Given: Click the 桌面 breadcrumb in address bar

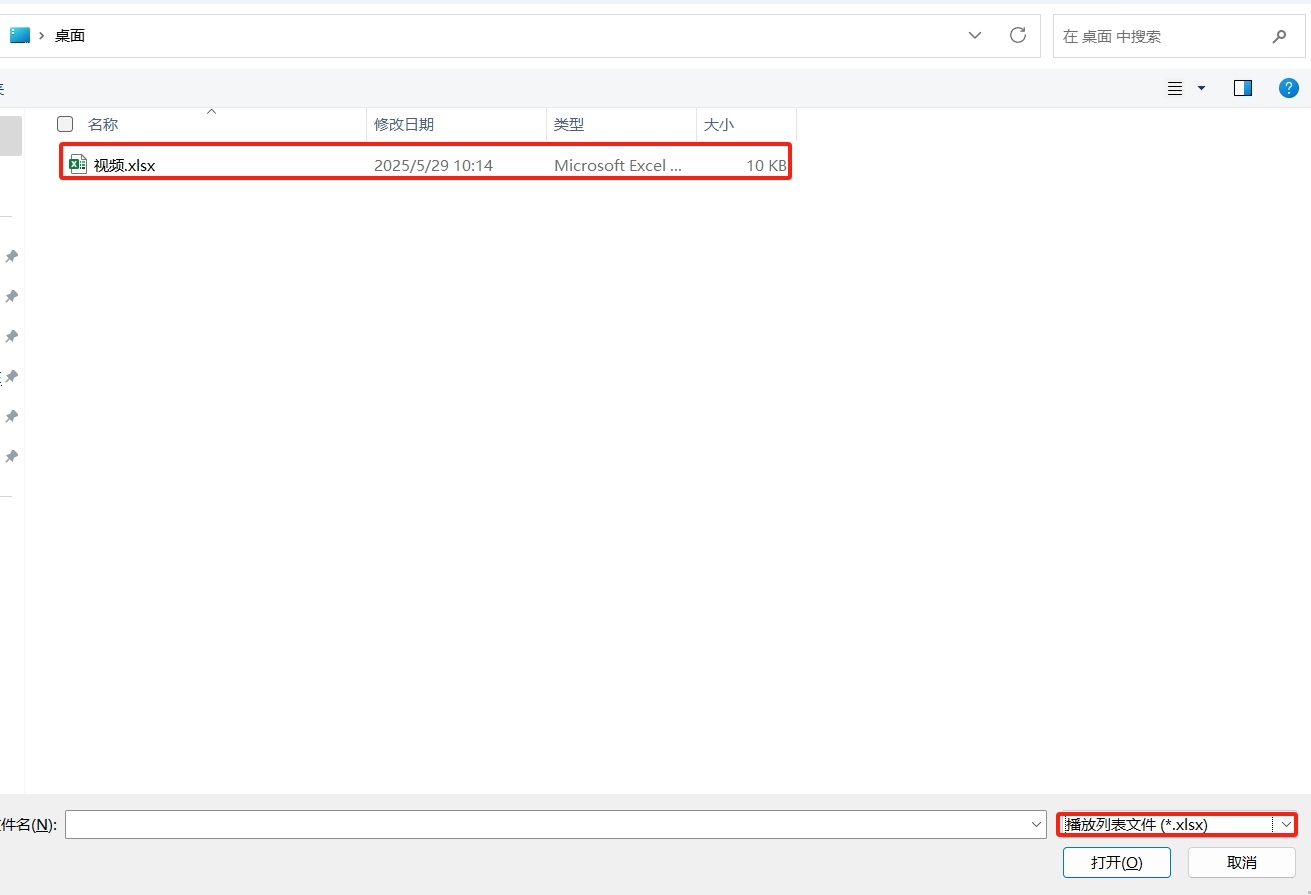Looking at the screenshot, I should click(70, 36).
